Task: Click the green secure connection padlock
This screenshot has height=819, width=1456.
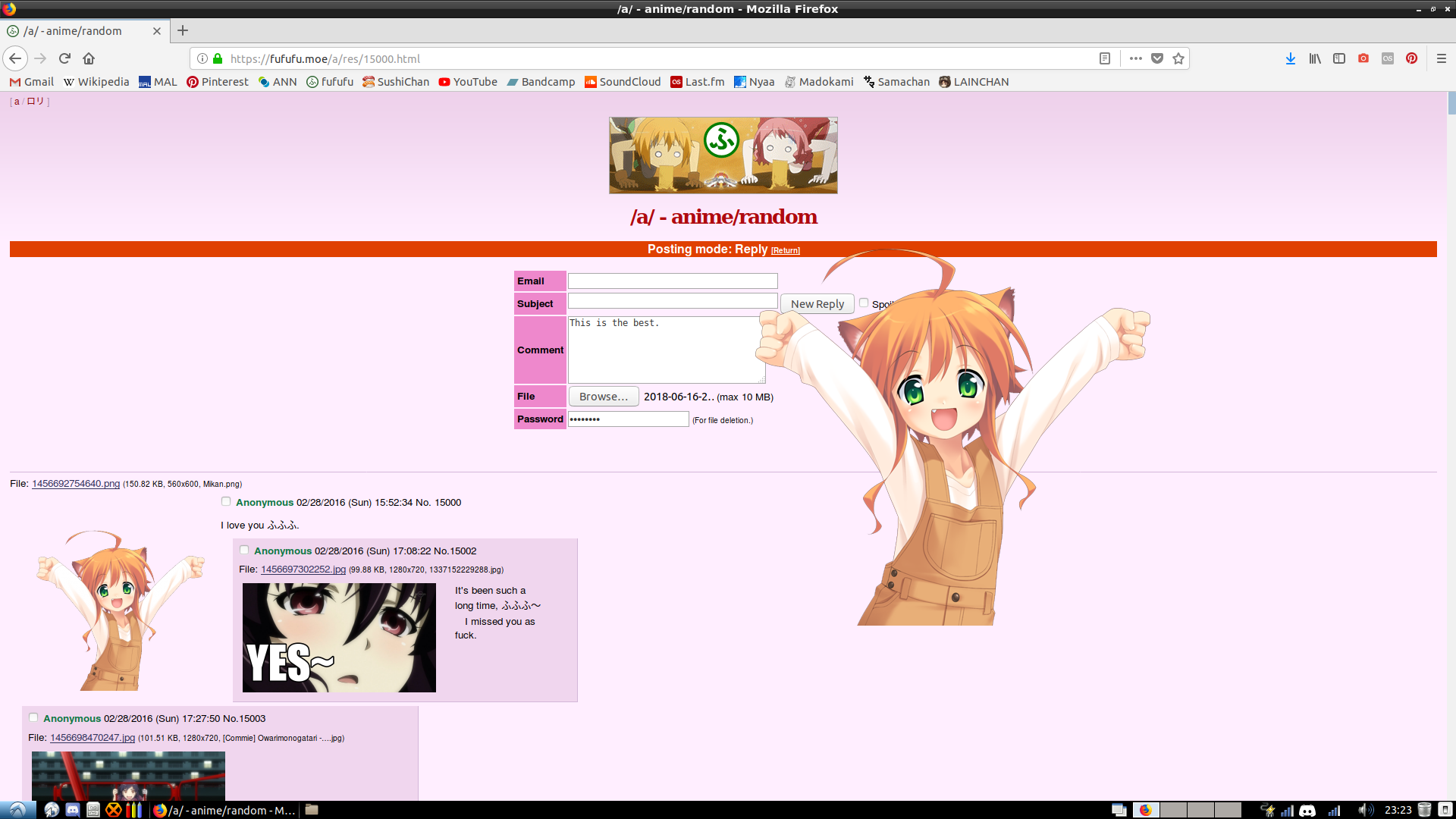Action: (x=218, y=58)
